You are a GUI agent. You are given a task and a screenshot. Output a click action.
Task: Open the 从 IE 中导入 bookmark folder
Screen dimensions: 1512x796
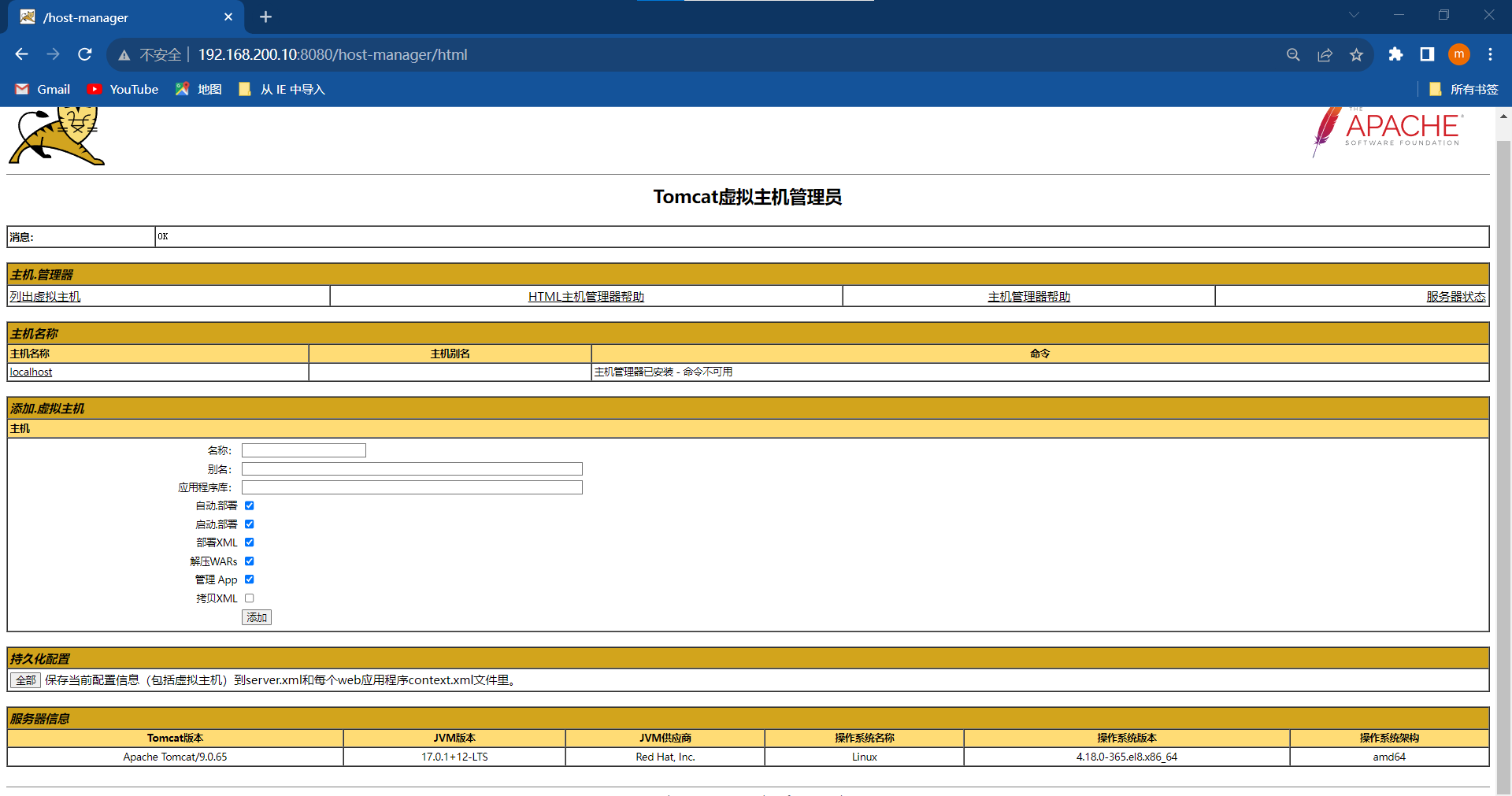point(282,89)
